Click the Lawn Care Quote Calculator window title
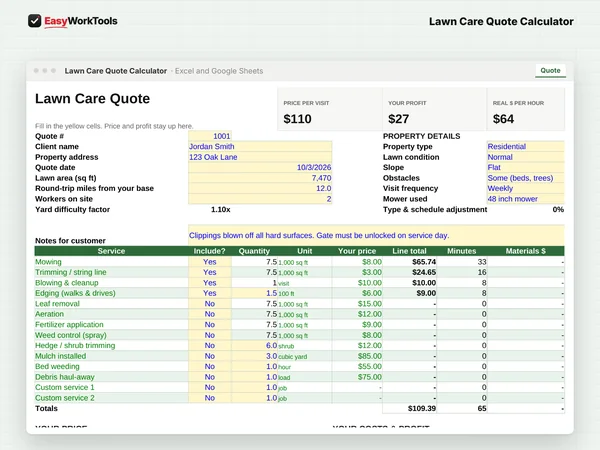 [x=116, y=71]
